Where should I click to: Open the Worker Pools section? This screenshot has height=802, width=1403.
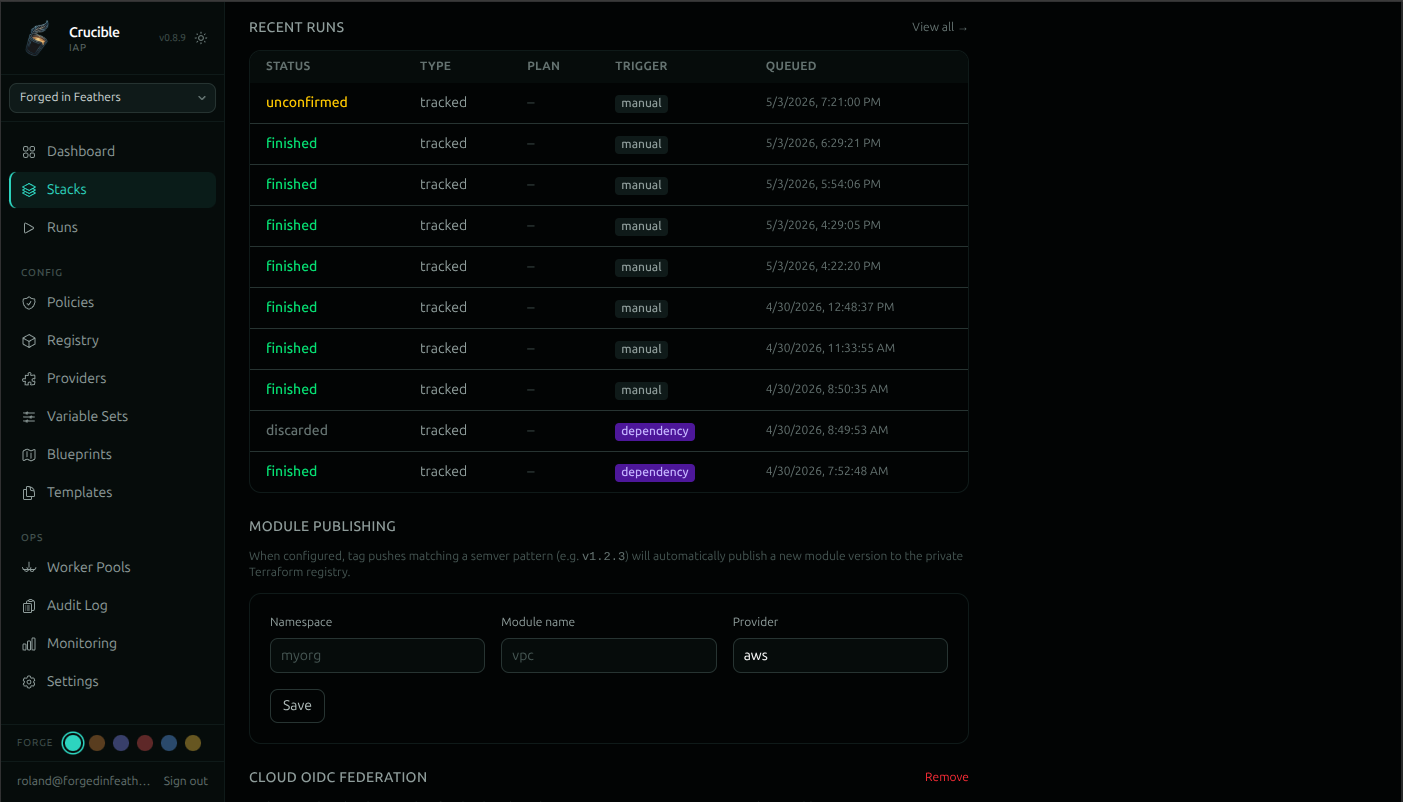[112, 567]
